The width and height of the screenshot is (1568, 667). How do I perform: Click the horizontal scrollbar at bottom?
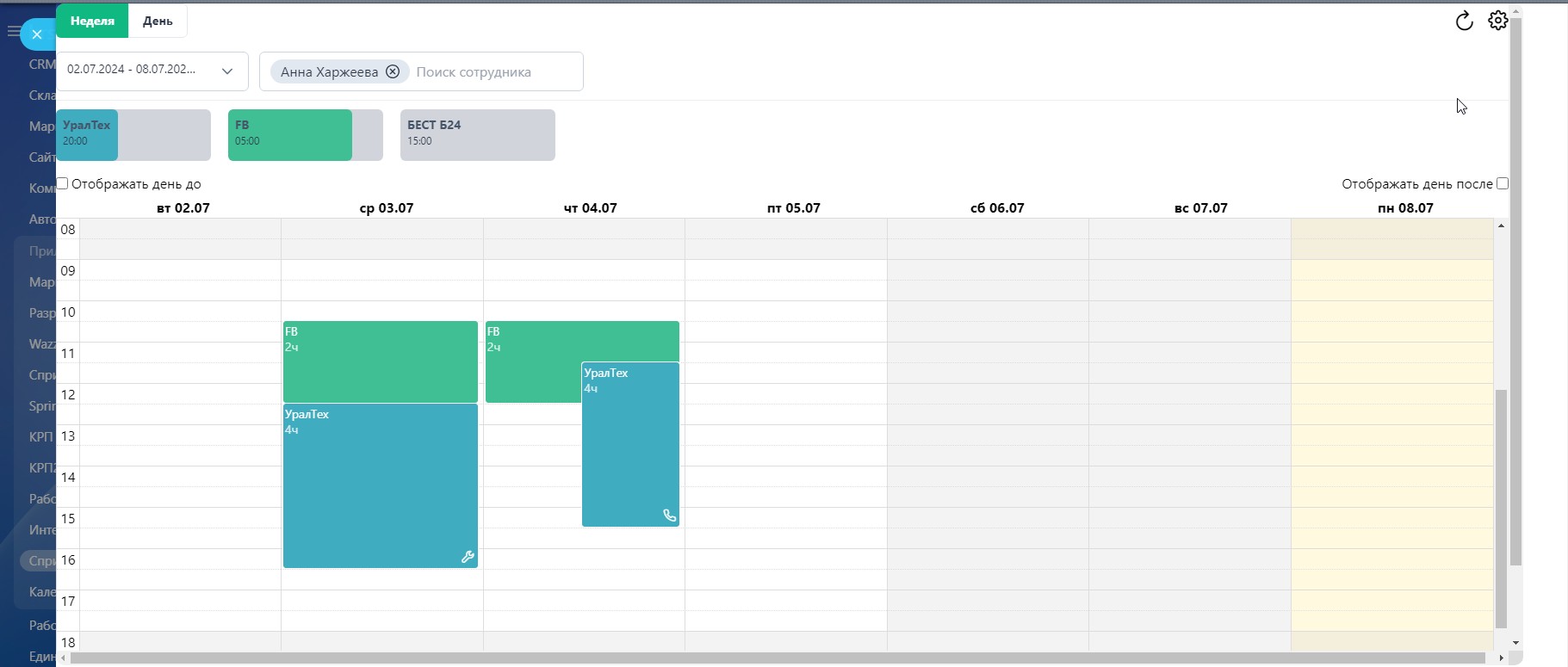[x=775, y=658]
